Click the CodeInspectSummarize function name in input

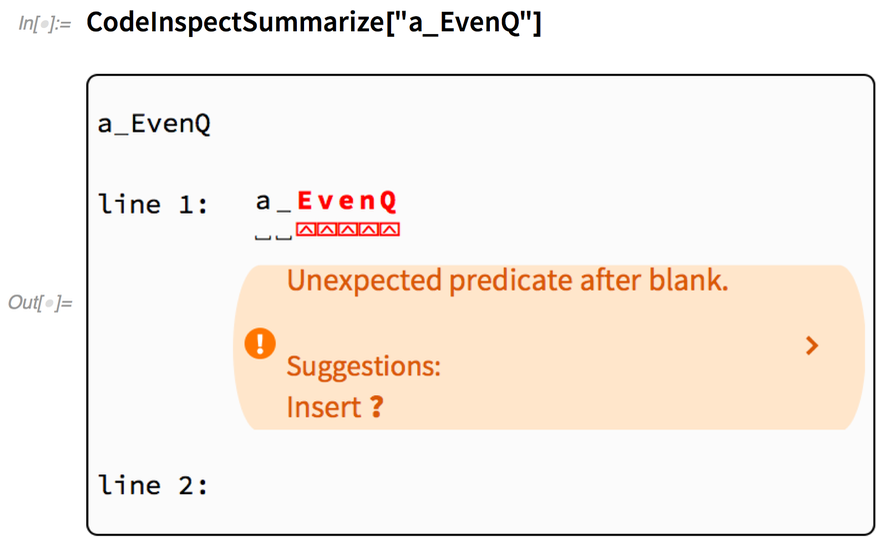(x=239, y=23)
